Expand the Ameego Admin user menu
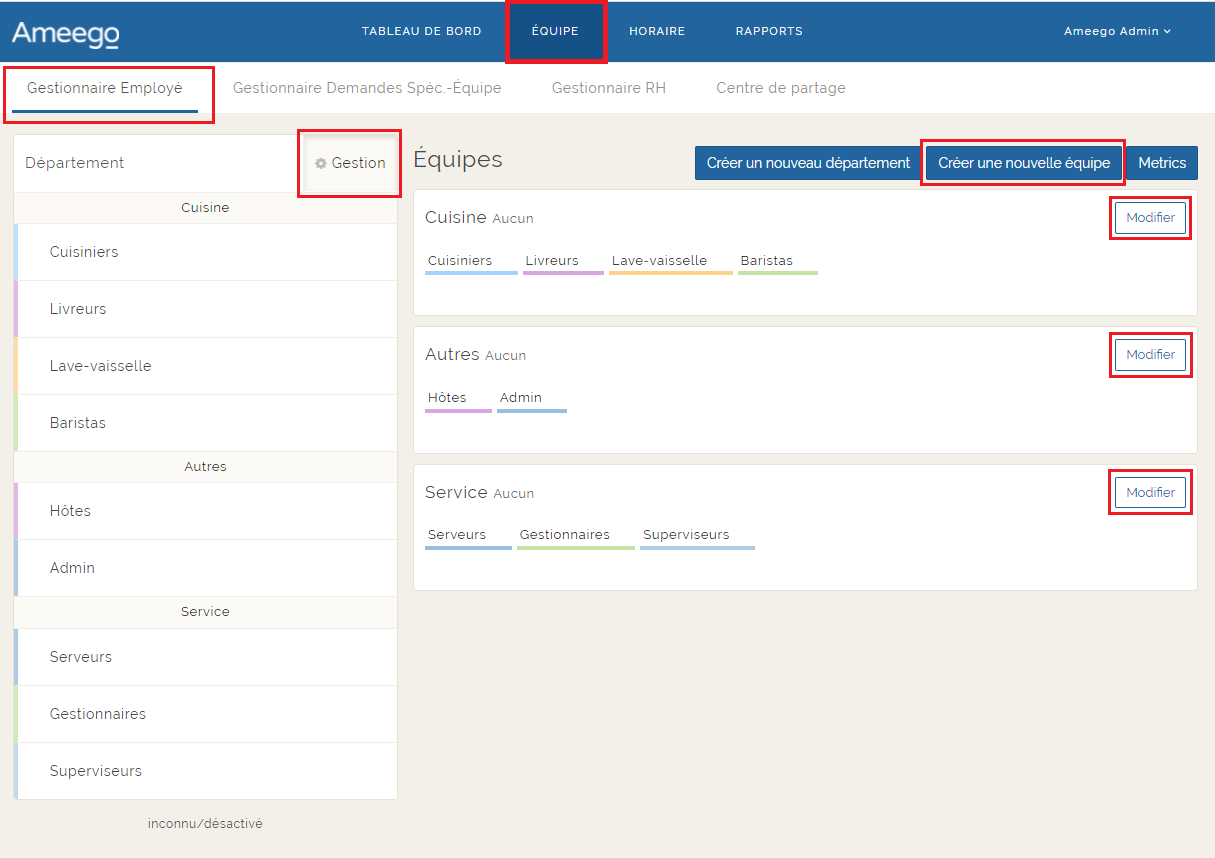Screen dimensions: 1215x858 tap(1116, 31)
